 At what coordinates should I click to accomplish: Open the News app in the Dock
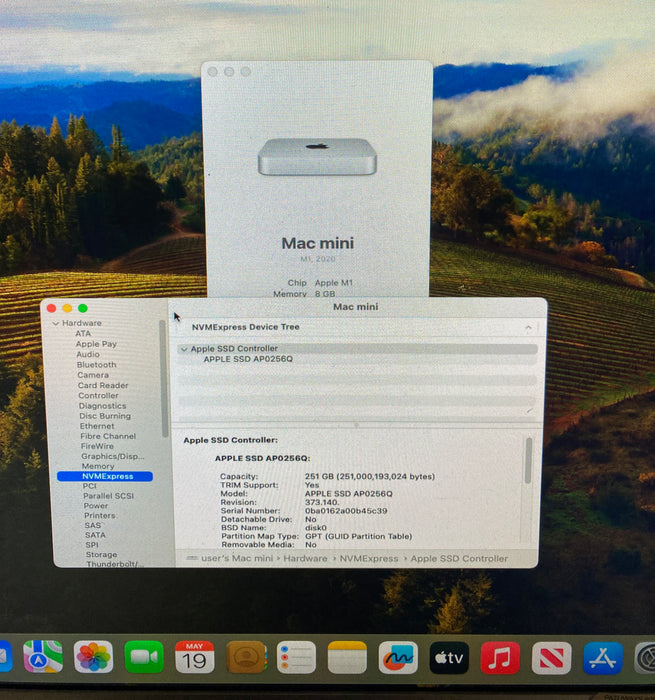pyautogui.click(x=551, y=658)
